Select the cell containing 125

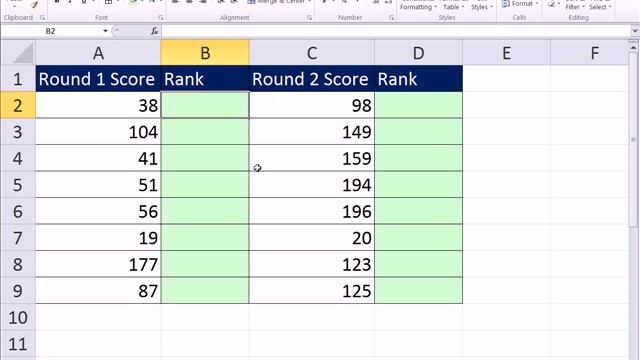312,291
